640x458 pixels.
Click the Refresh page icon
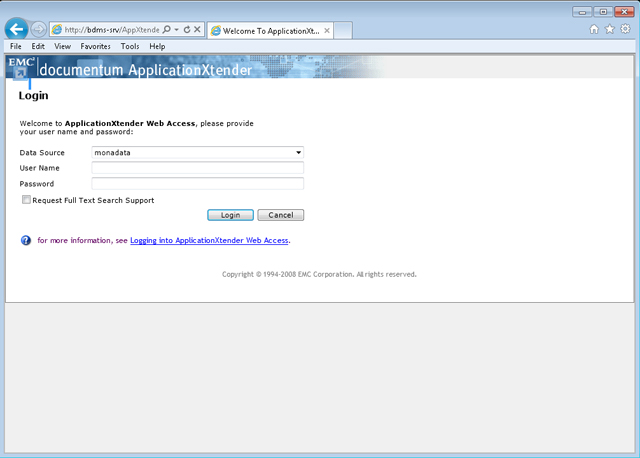point(187,29)
